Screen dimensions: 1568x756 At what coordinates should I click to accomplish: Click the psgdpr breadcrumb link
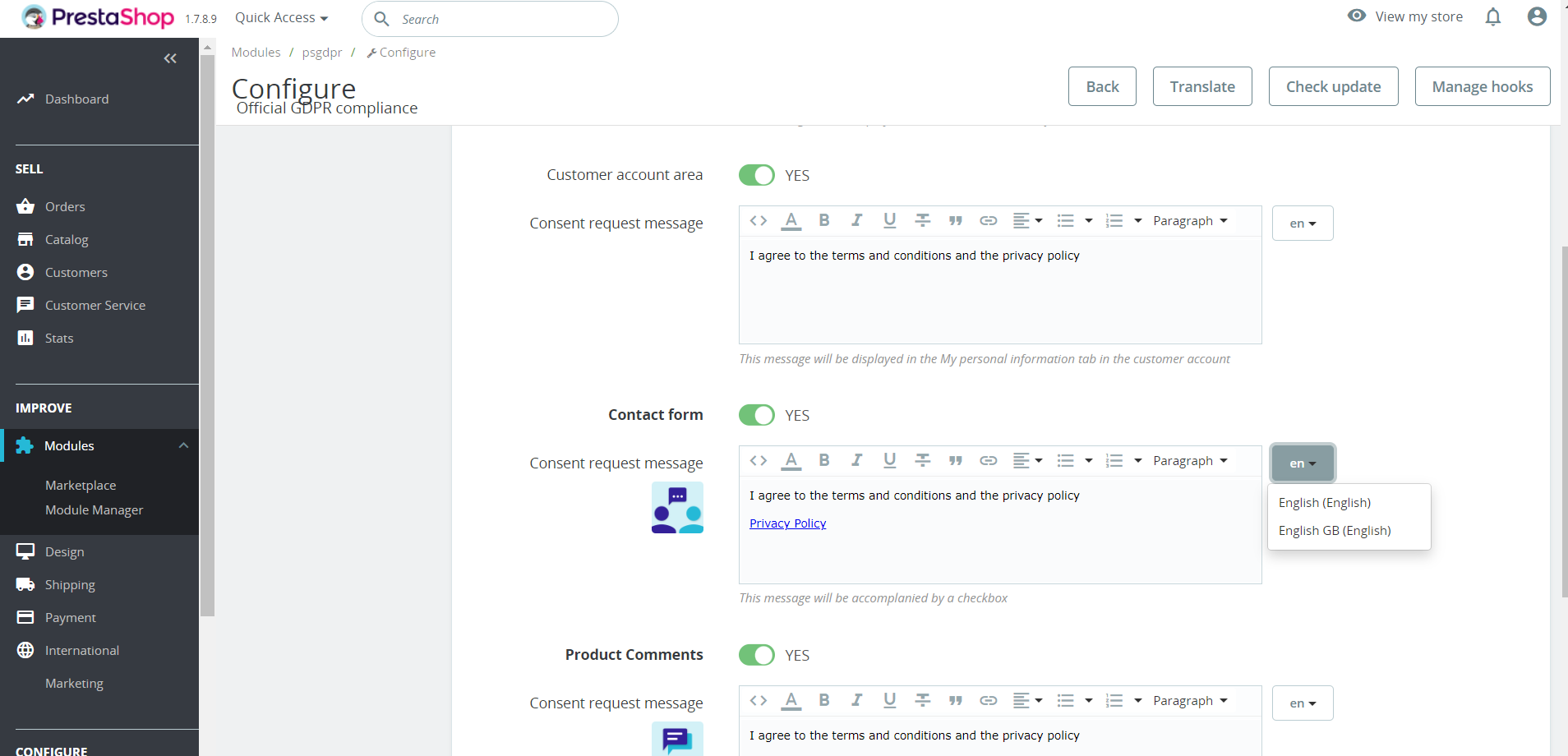point(322,52)
